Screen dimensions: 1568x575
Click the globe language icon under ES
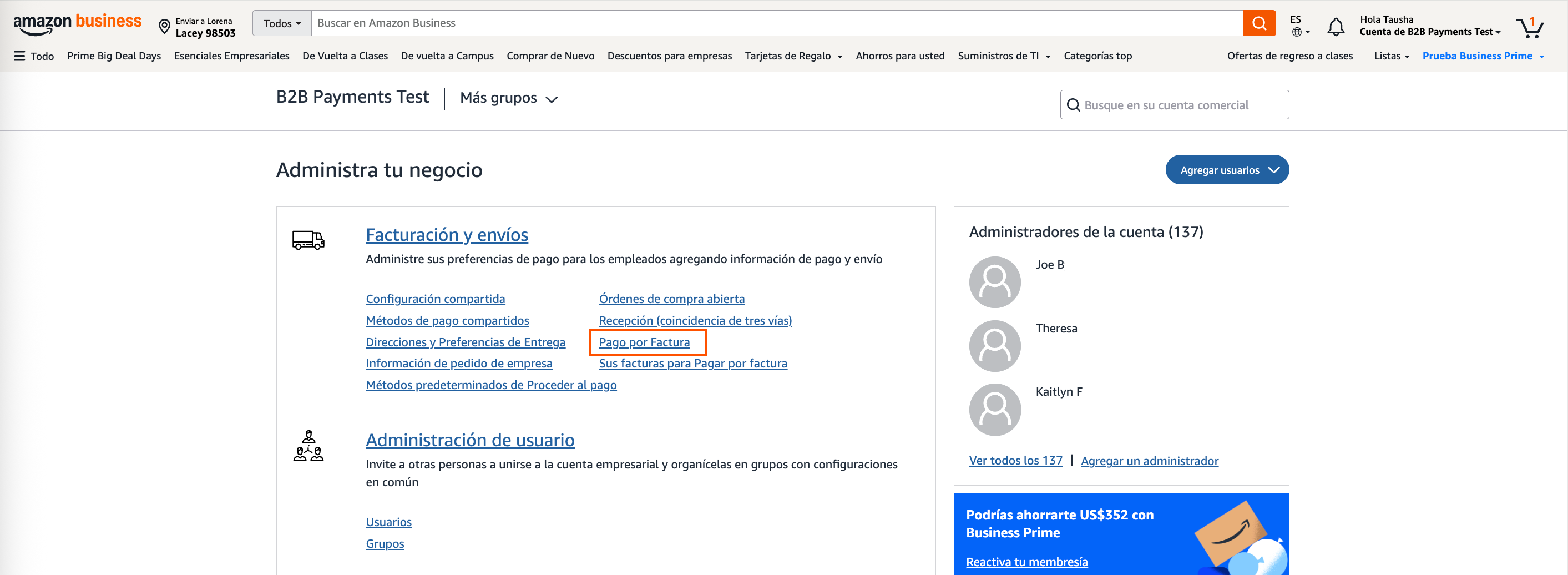click(1297, 33)
